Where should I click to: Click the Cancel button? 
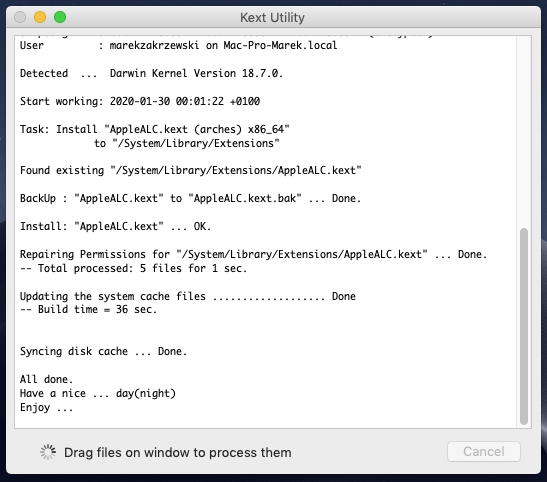(484, 452)
